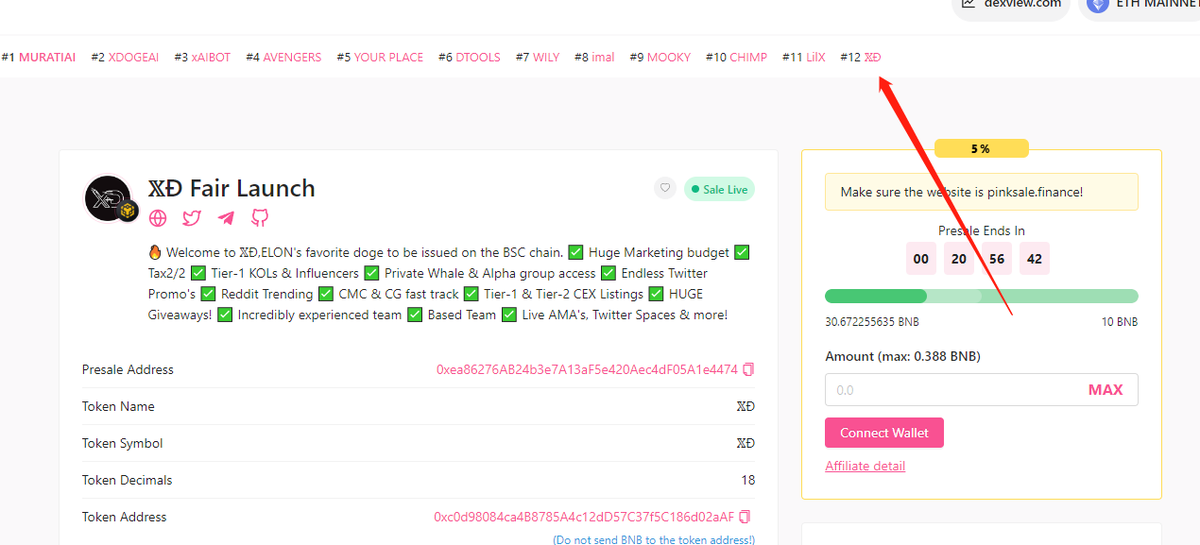Open the project's Telegram icon link

click(226, 217)
